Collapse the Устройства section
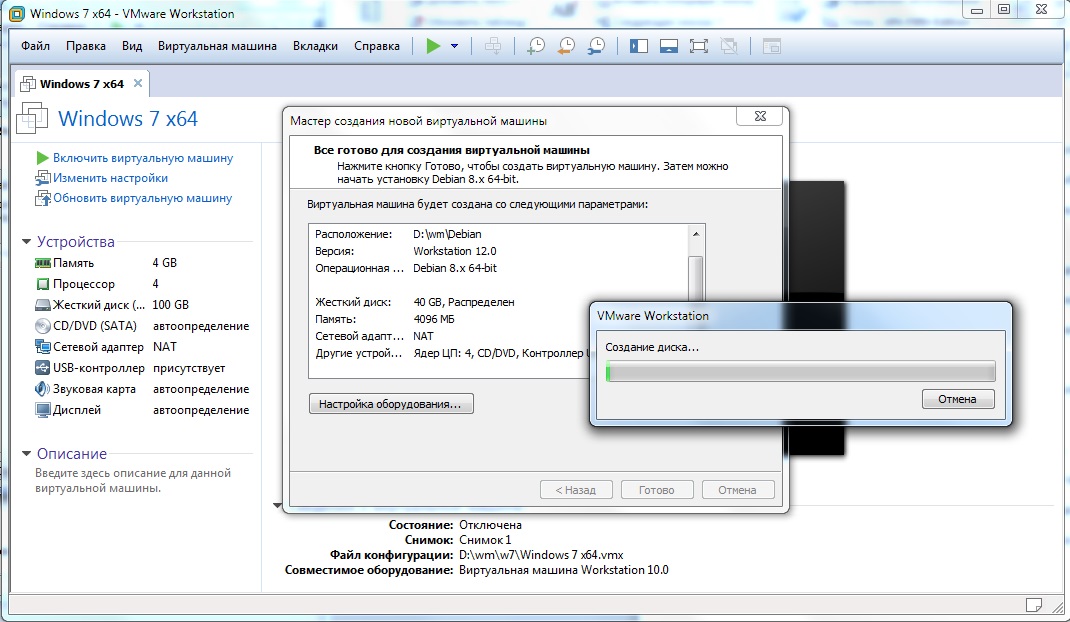 pos(27,242)
